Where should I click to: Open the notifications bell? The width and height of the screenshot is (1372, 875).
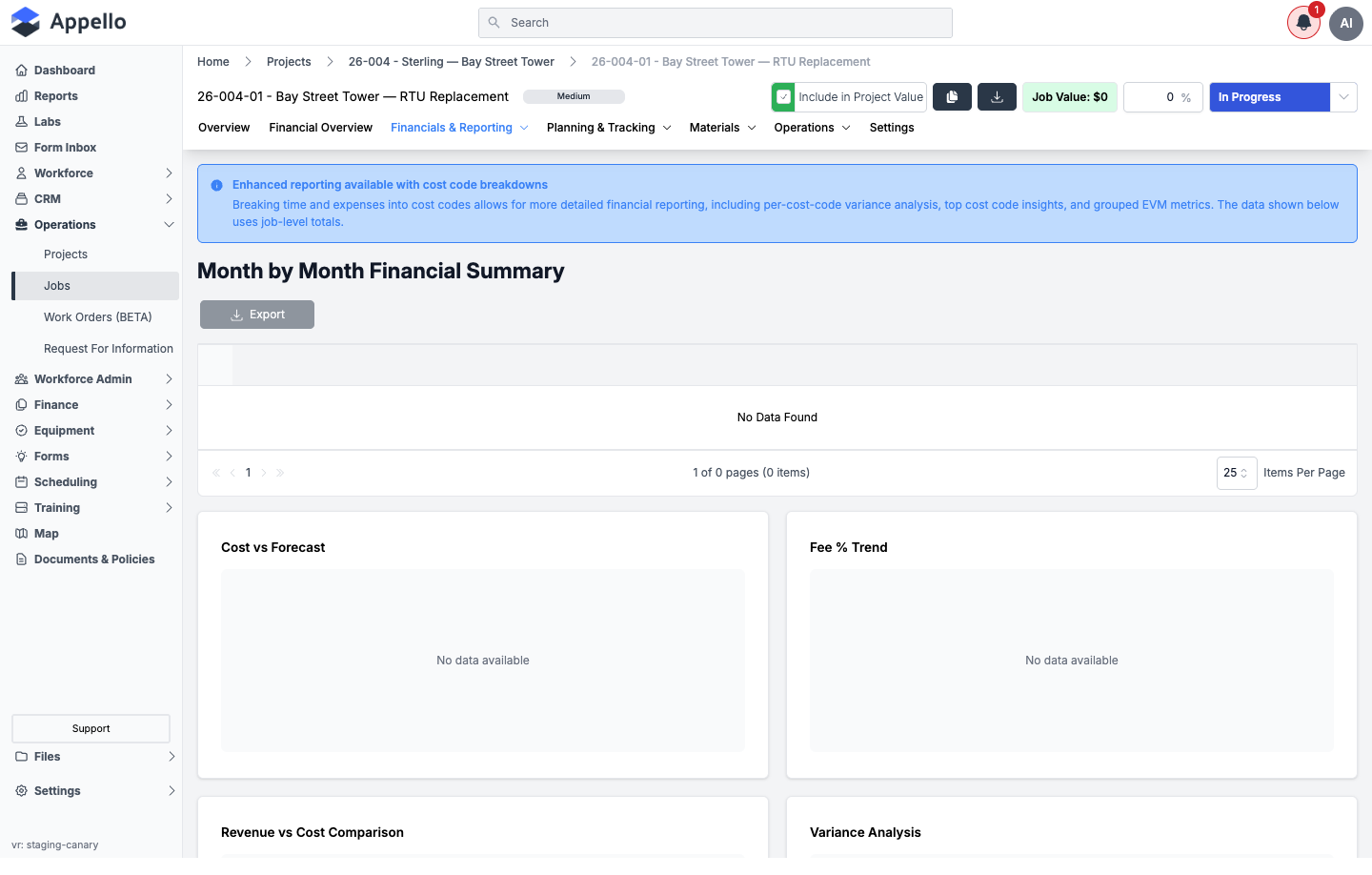[1303, 23]
